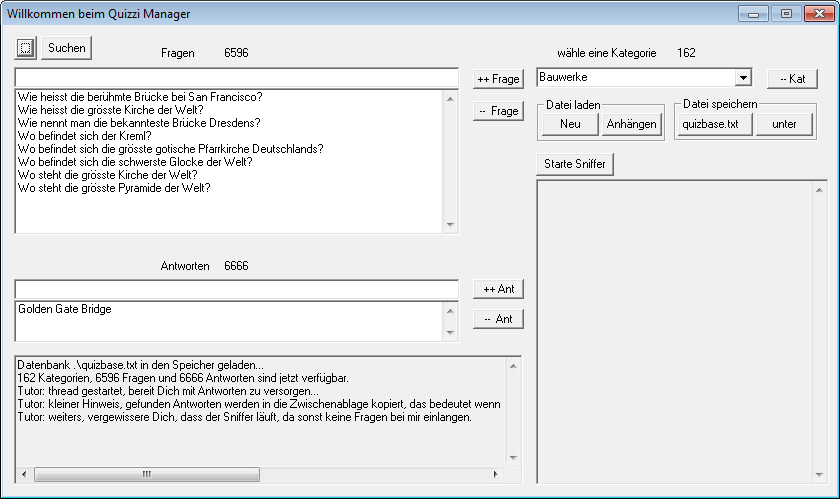
Task: Click the question list scroll down arrow
Action: 449,225
